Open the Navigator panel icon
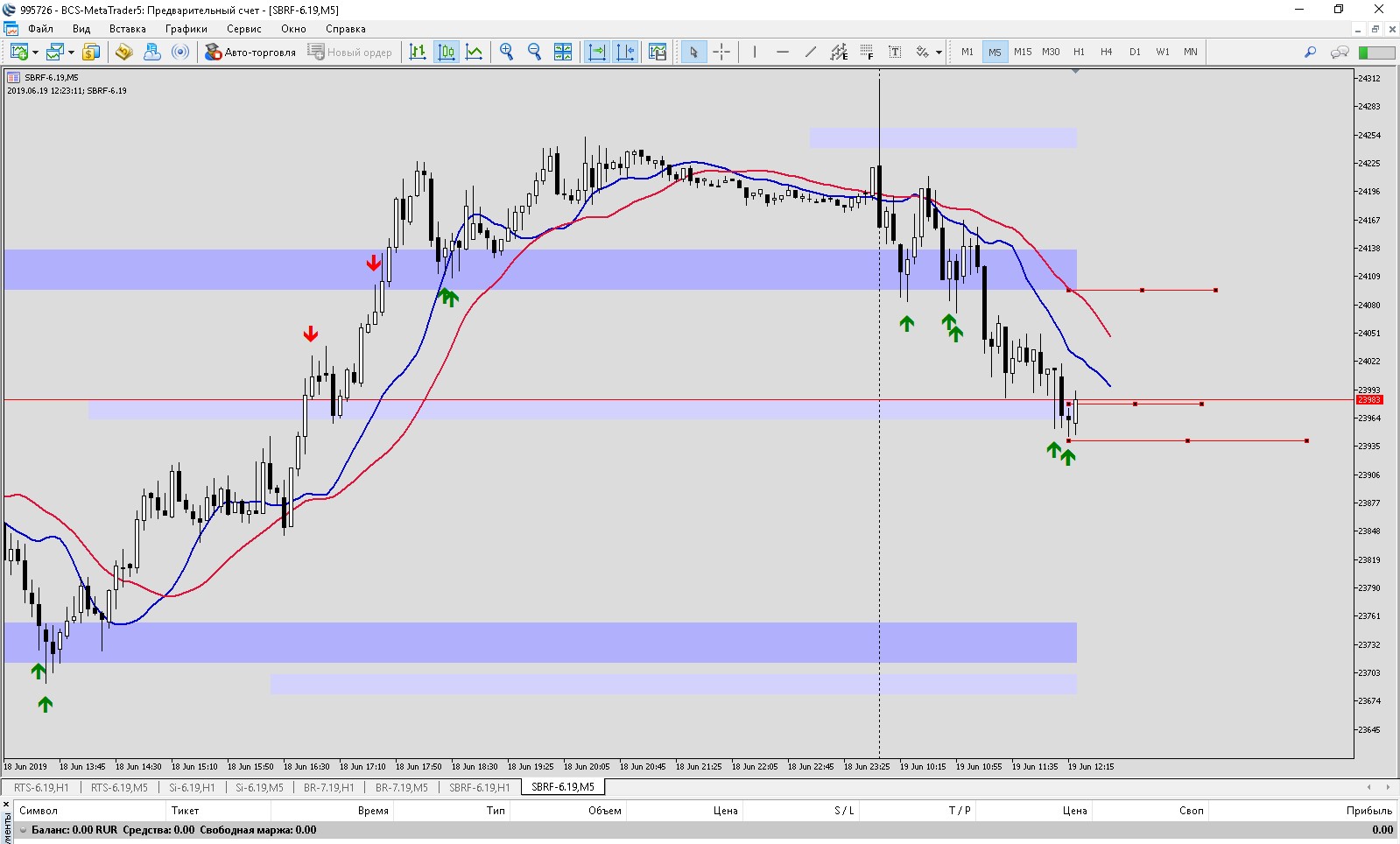The width and height of the screenshot is (1400, 844). coord(152,53)
